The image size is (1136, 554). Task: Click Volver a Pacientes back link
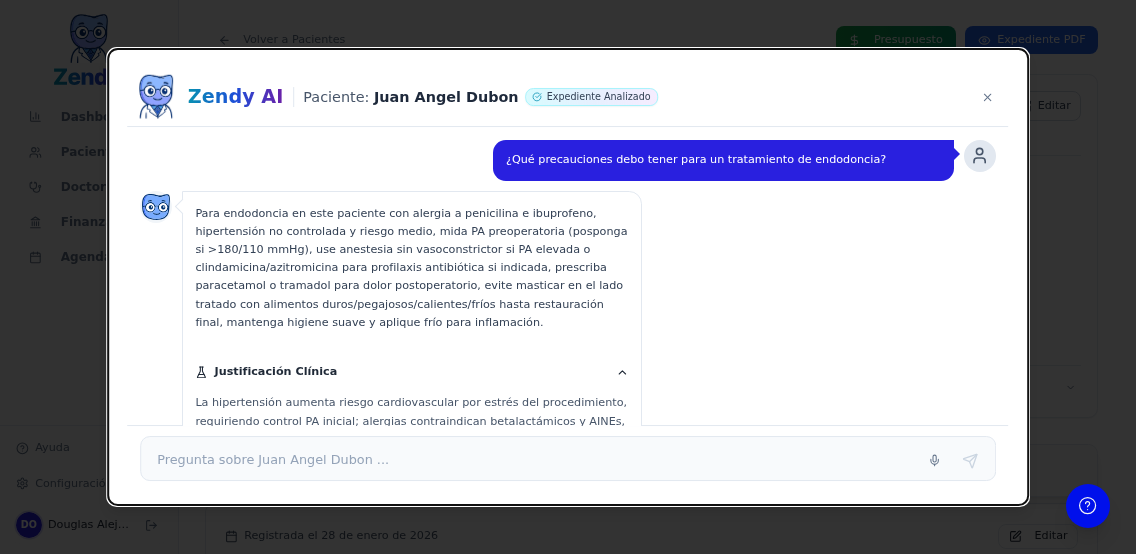(x=283, y=40)
